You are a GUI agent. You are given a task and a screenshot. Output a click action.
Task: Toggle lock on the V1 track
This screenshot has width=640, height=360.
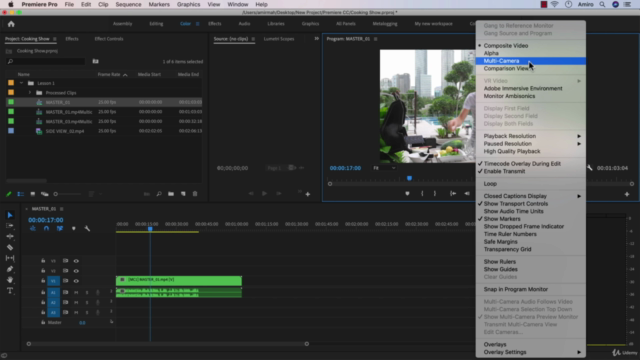43,281
